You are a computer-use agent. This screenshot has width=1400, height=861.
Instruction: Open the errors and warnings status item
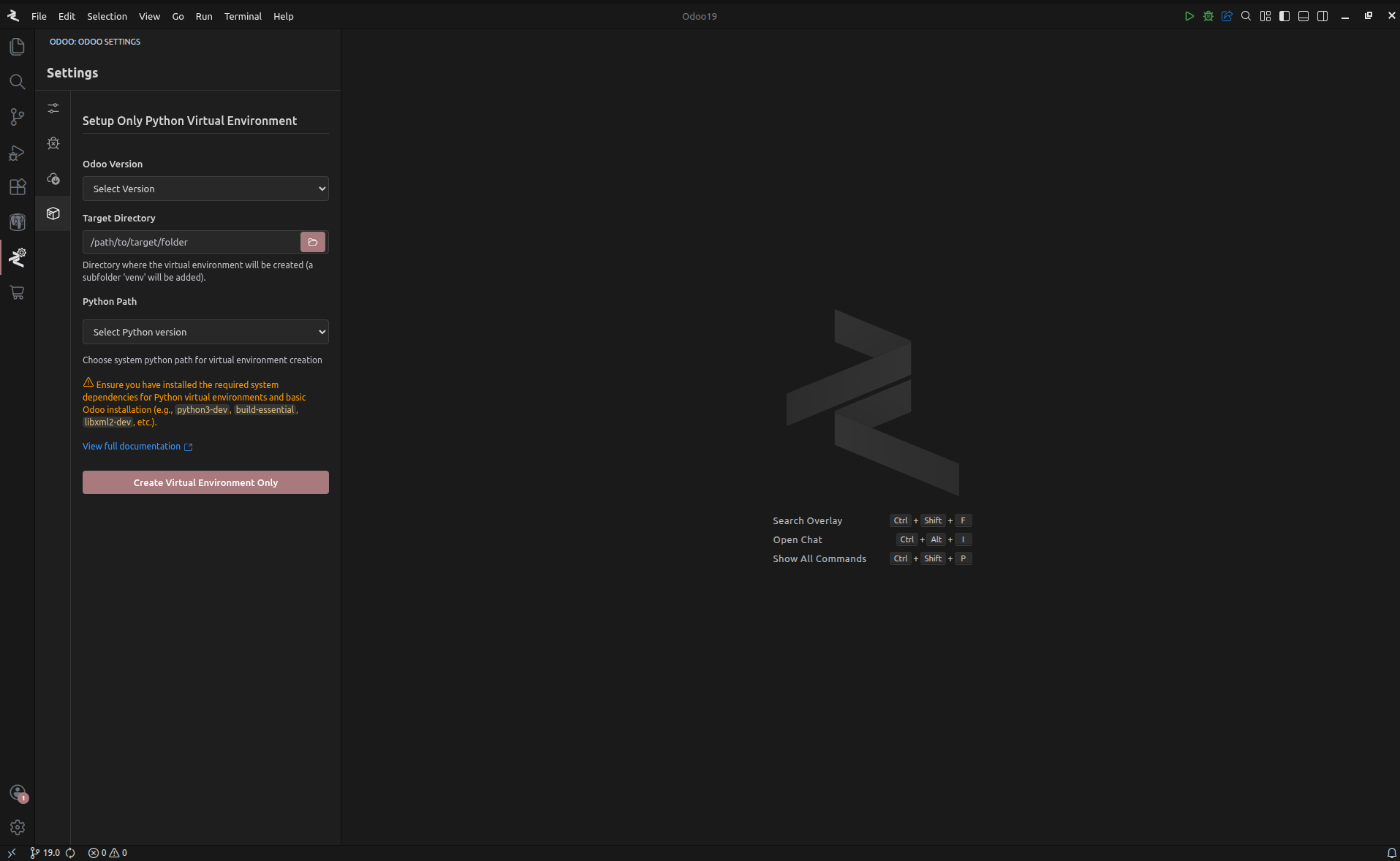pyautogui.click(x=107, y=853)
